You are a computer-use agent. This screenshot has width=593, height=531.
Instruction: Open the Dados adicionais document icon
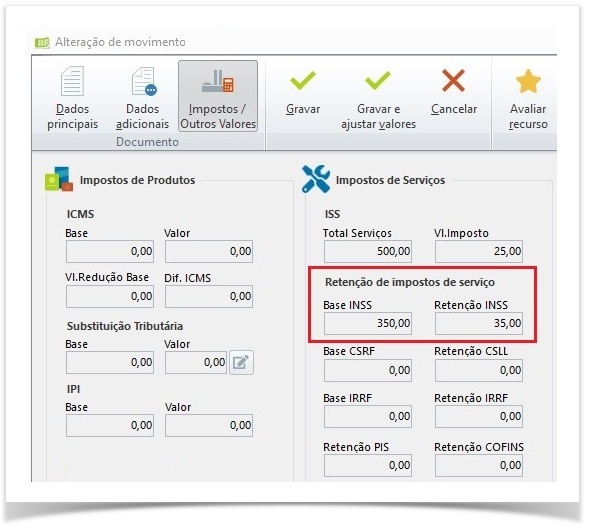144,81
